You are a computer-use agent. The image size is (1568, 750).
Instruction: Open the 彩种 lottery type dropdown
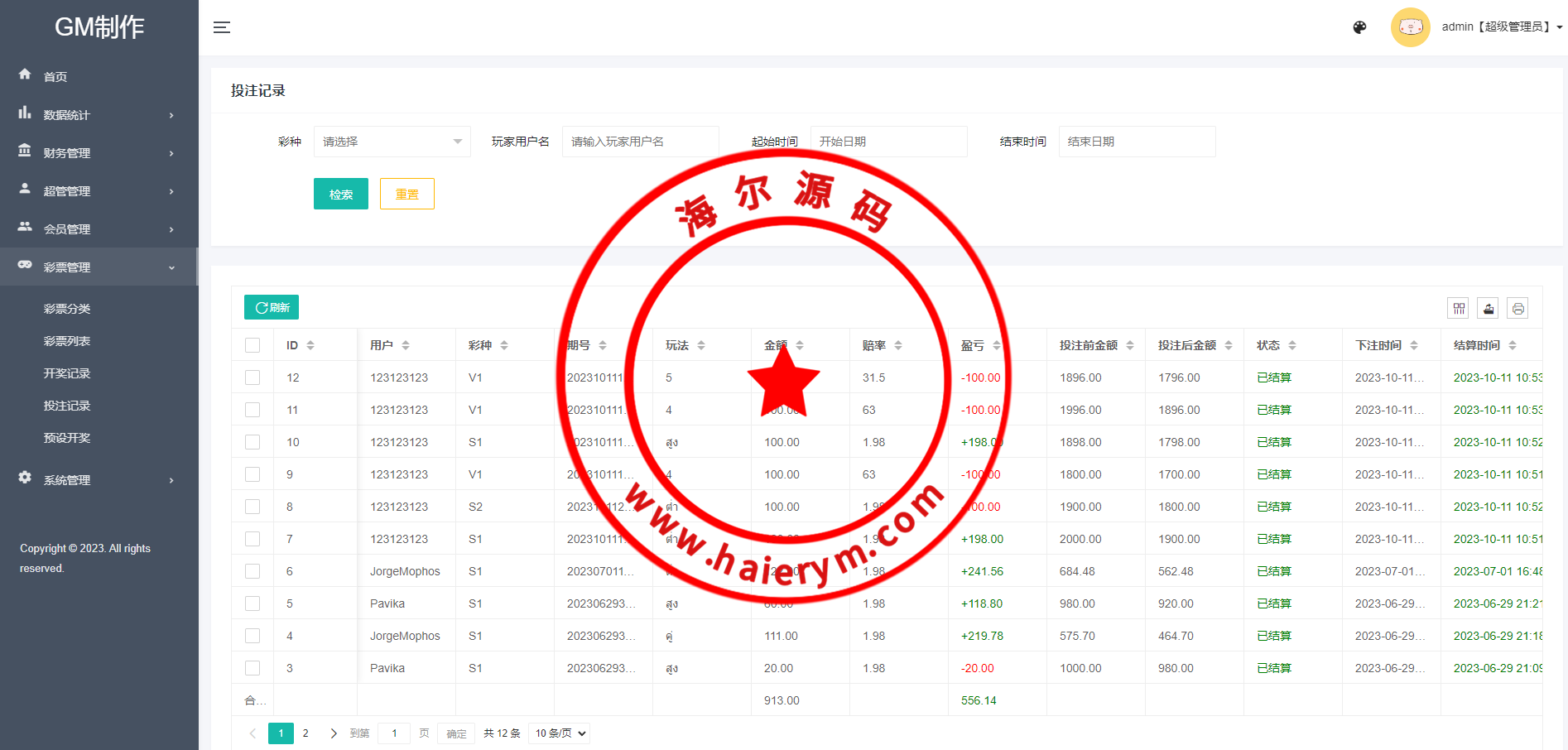pos(392,142)
